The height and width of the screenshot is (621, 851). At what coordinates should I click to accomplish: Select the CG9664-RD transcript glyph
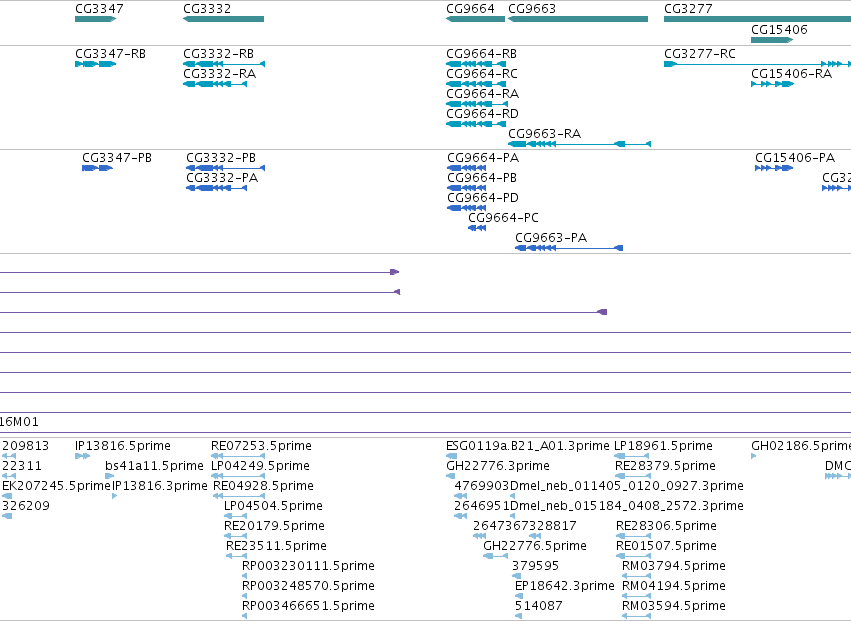[476, 124]
